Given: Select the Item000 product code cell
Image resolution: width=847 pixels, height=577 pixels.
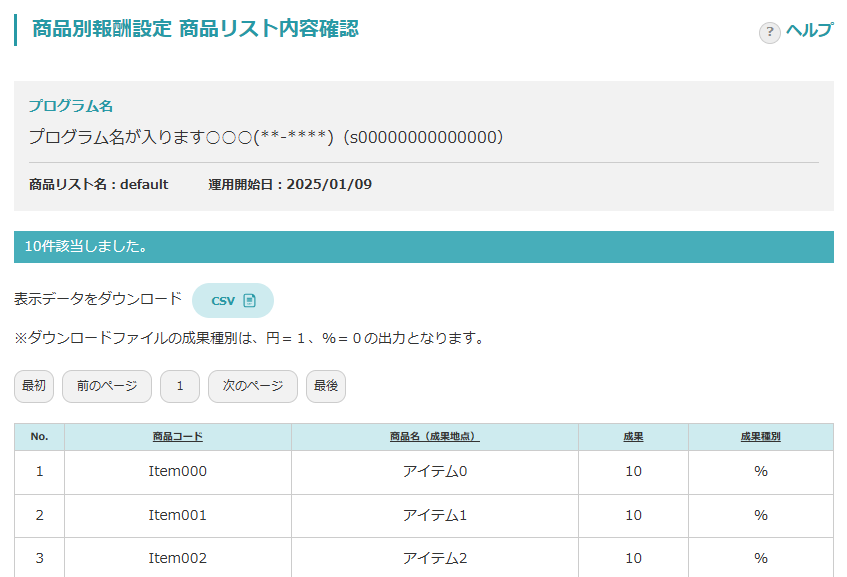Looking at the screenshot, I should point(178,471).
